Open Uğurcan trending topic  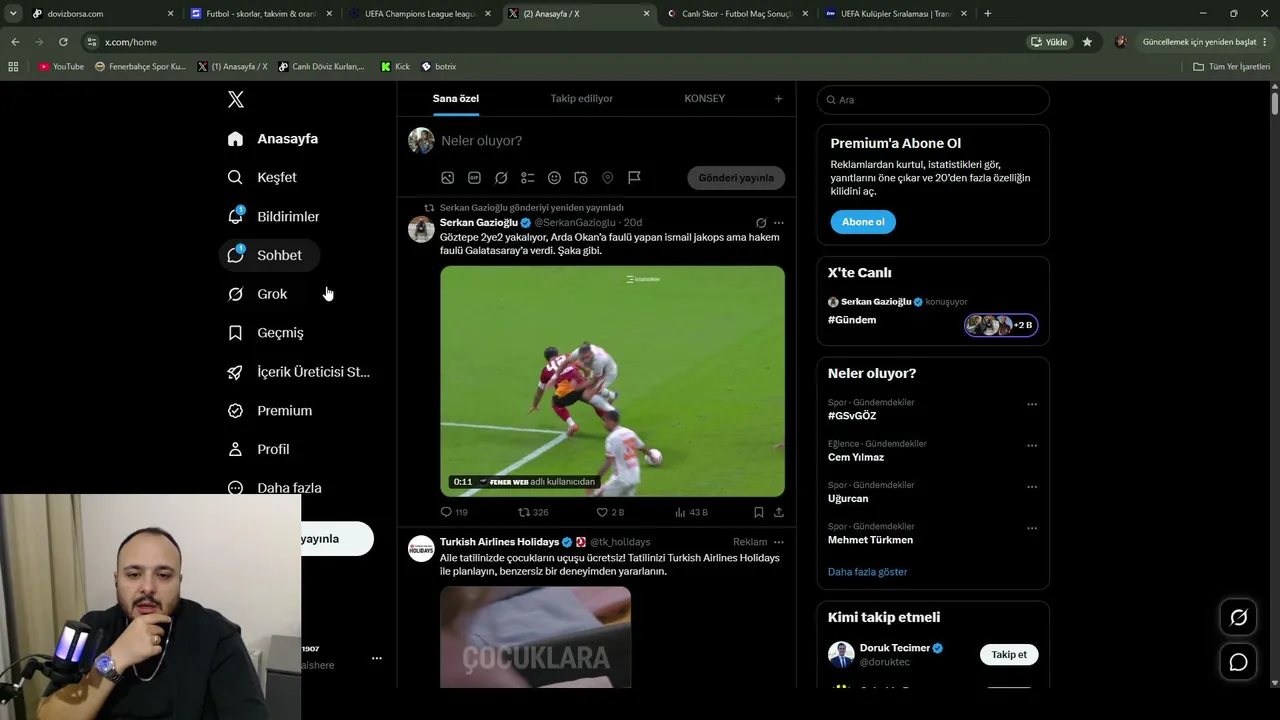pos(848,499)
